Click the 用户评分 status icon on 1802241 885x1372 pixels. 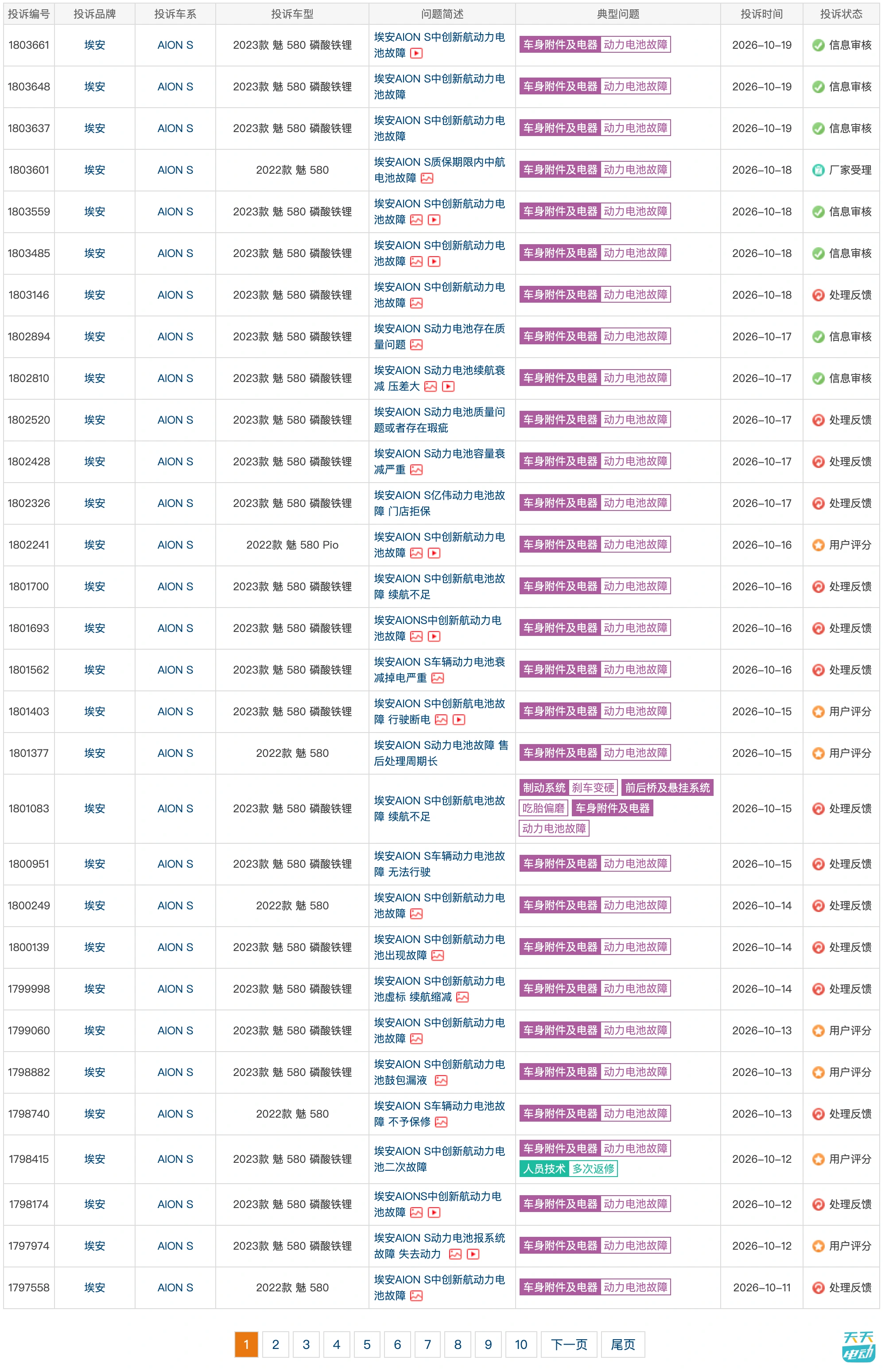point(819,545)
